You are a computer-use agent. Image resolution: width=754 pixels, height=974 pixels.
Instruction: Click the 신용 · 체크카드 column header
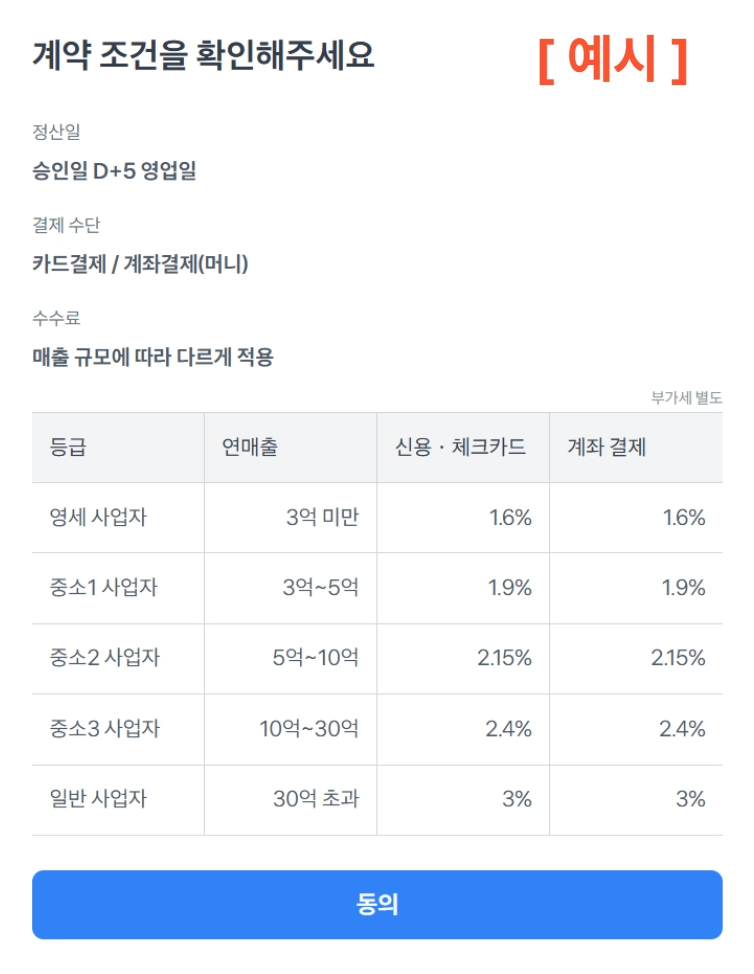click(460, 447)
